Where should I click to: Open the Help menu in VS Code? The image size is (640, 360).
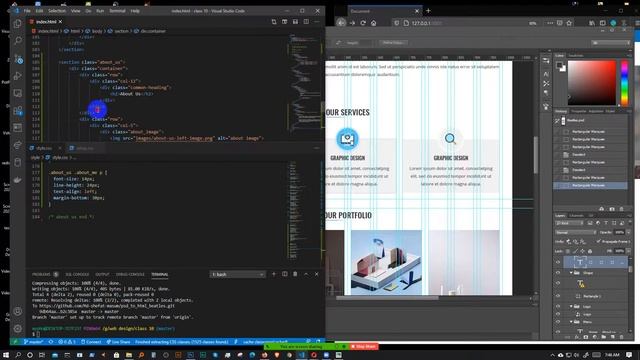[135, 11]
